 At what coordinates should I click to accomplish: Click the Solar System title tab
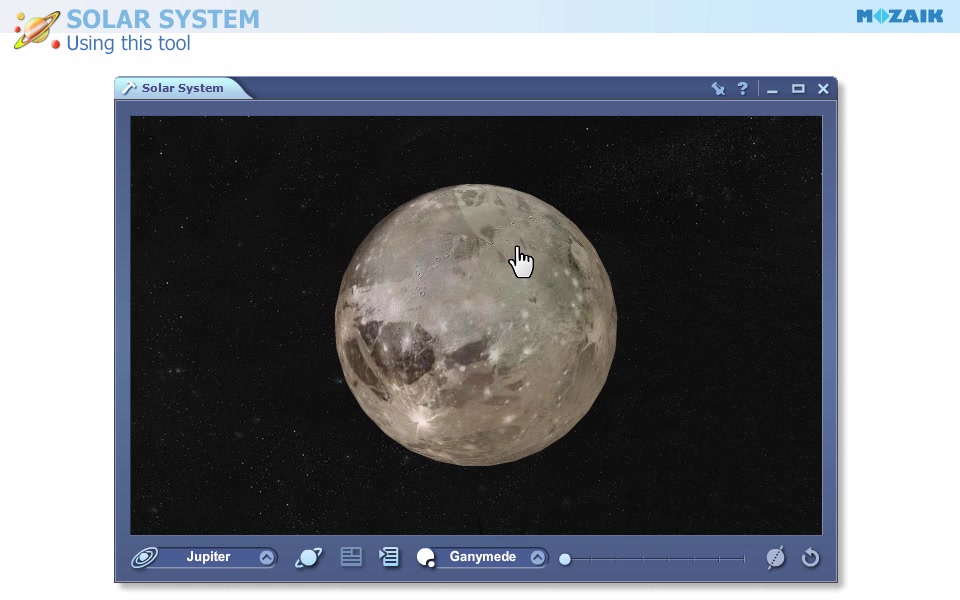click(x=183, y=88)
